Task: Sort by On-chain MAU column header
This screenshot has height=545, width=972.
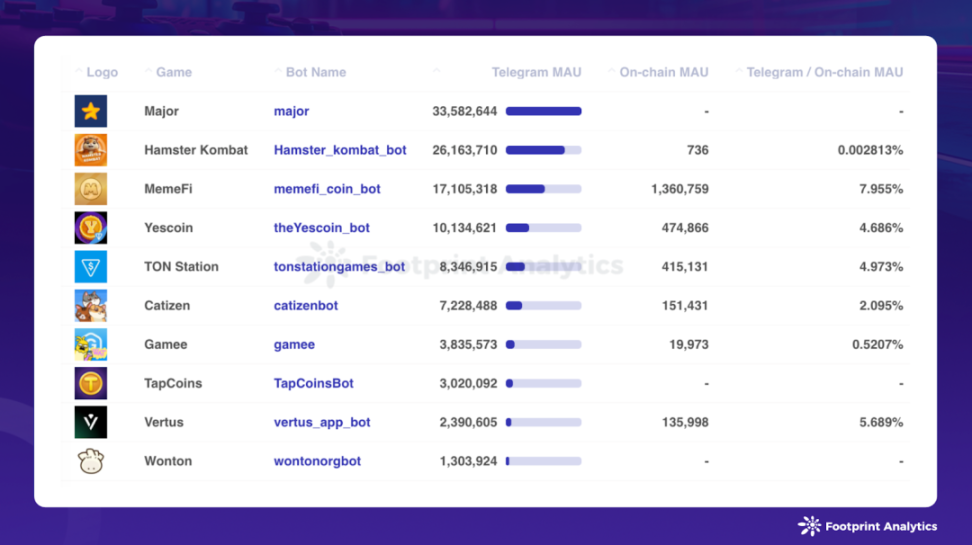Action: coord(664,72)
